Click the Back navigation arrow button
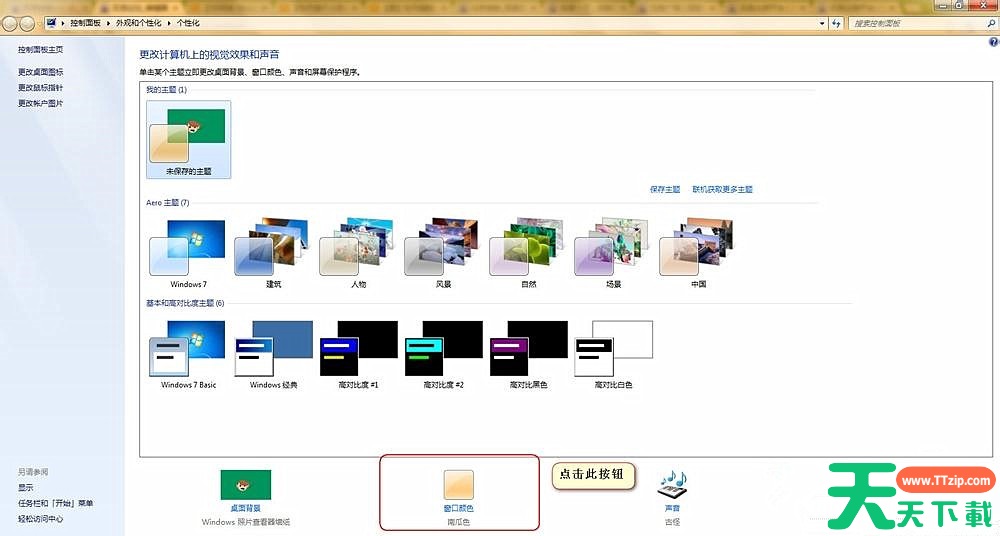 (x=10, y=24)
